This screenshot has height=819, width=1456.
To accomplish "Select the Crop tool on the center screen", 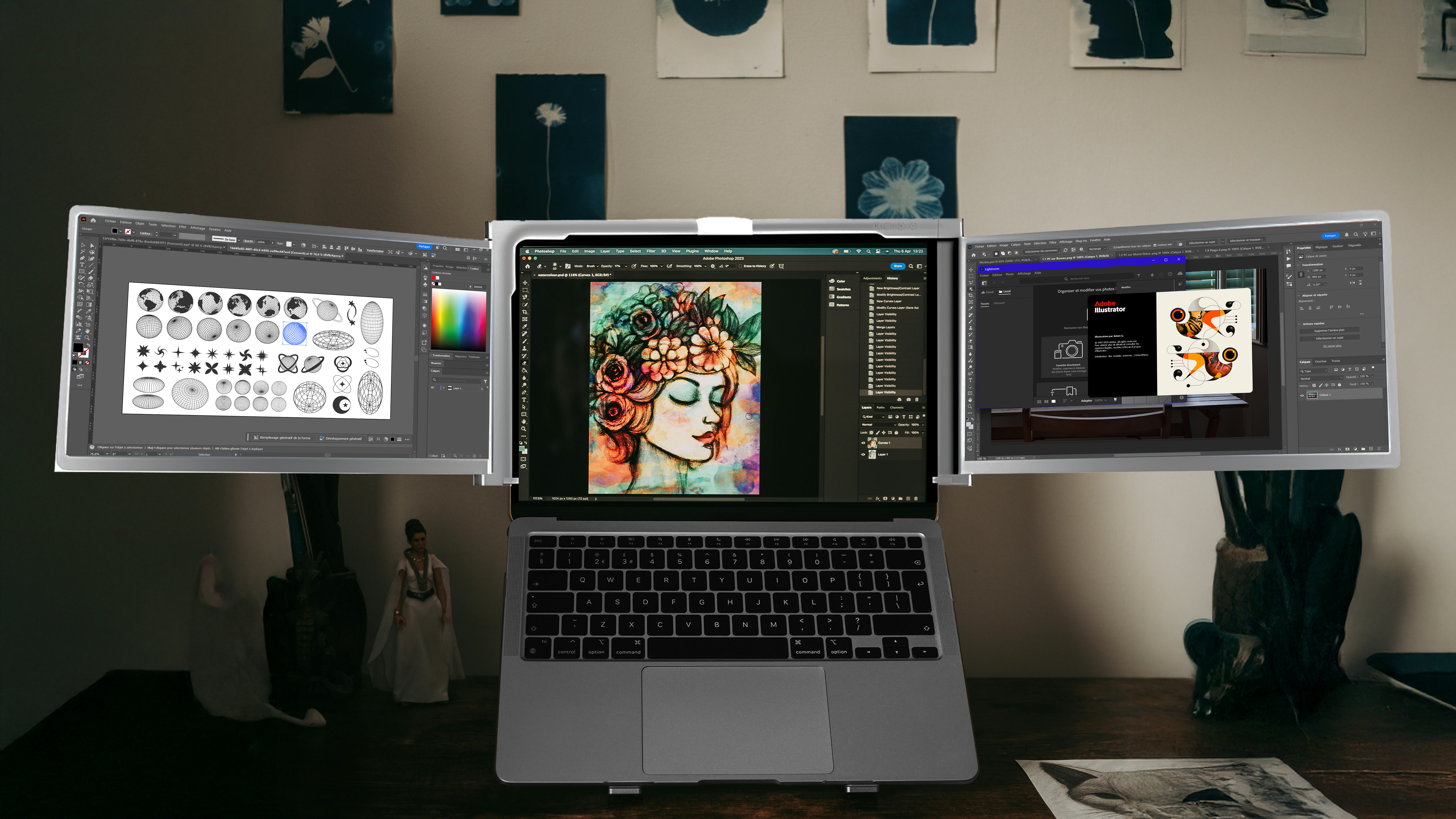I will tap(524, 312).
